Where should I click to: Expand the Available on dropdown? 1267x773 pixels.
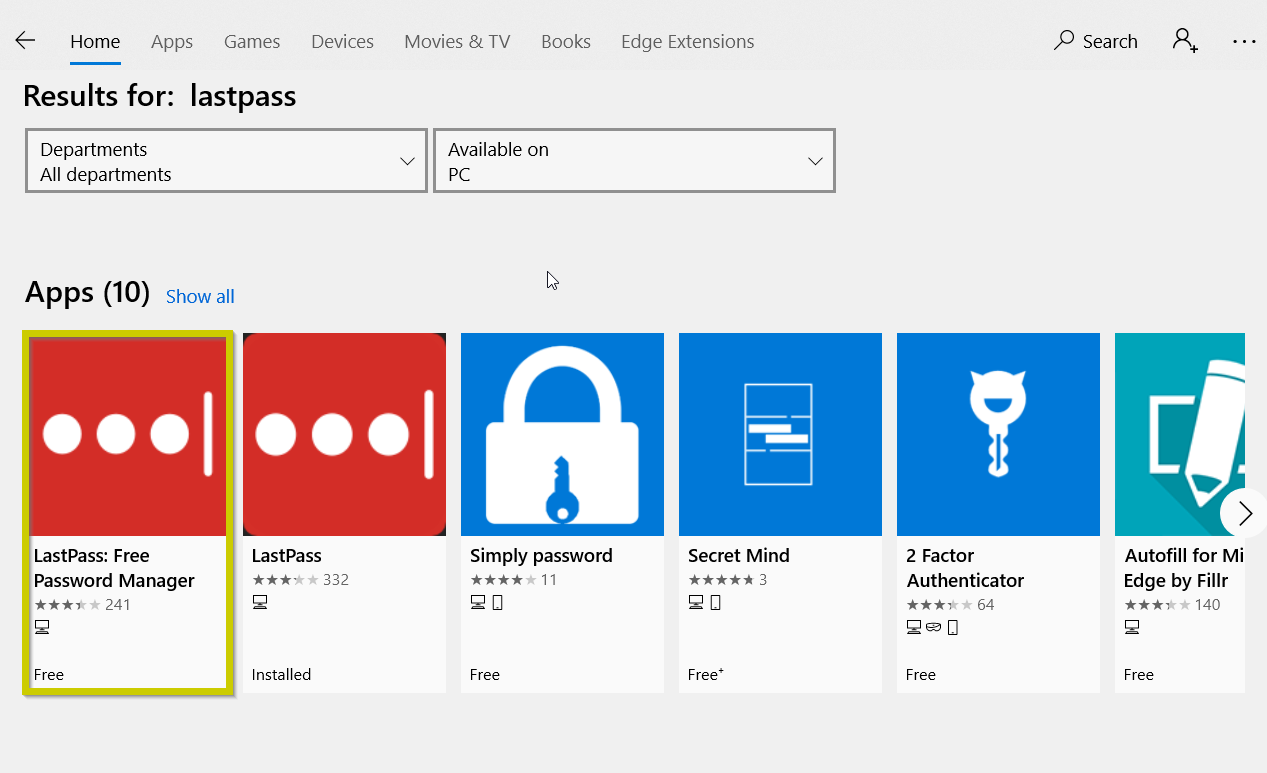tap(634, 160)
